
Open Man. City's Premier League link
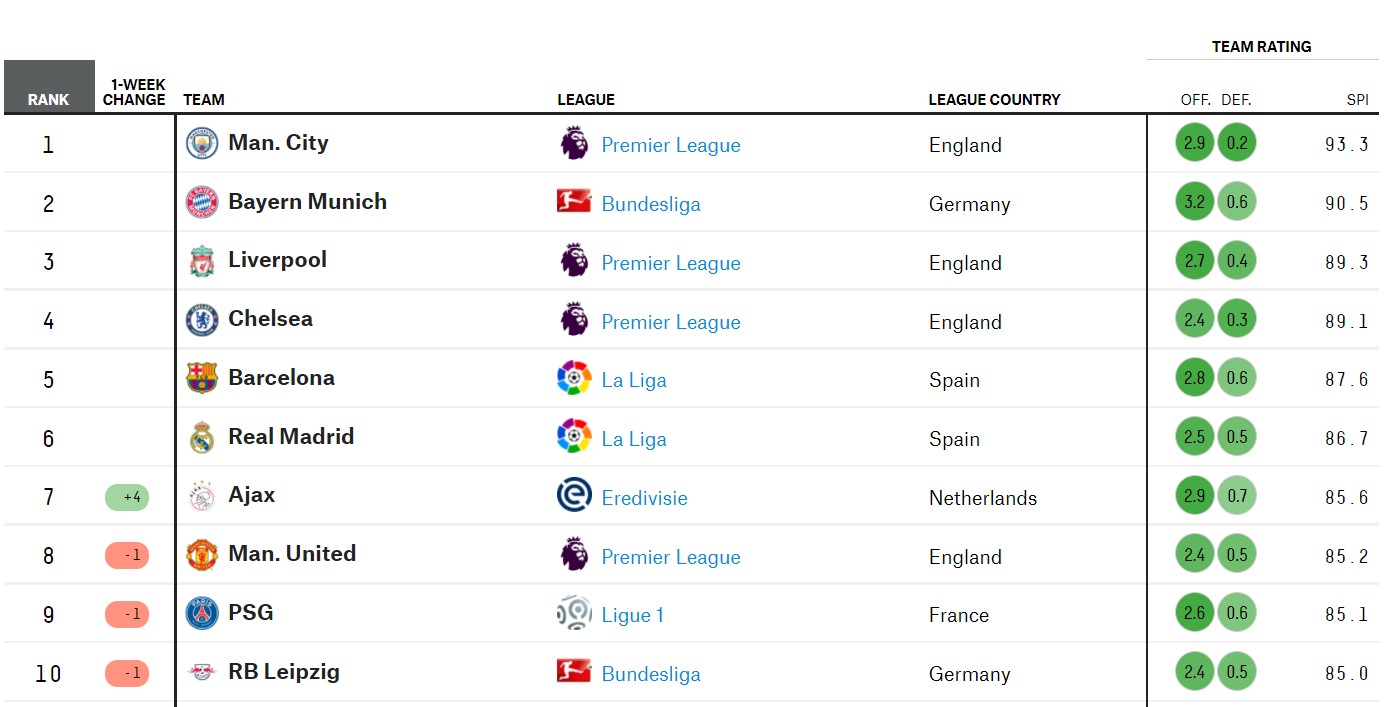click(x=671, y=145)
